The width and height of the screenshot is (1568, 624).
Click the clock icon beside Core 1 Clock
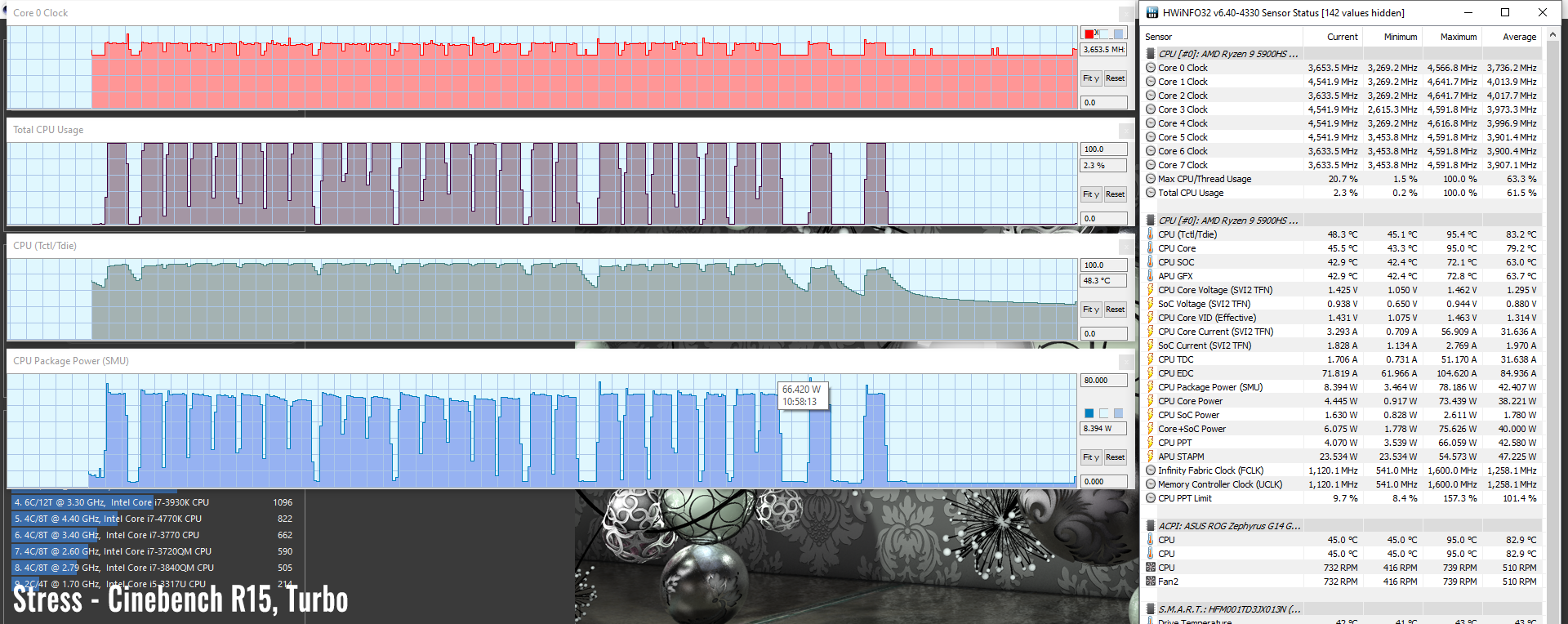1151,82
